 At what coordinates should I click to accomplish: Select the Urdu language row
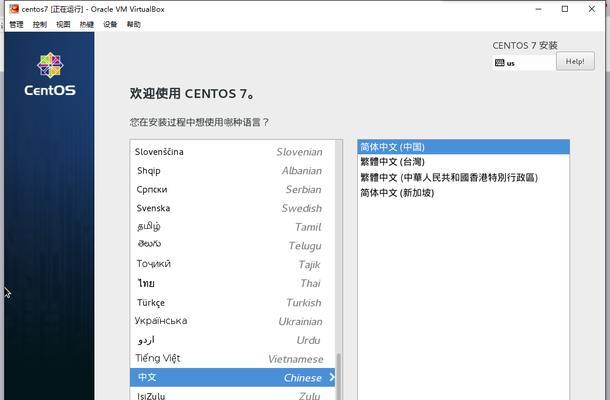(232, 340)
